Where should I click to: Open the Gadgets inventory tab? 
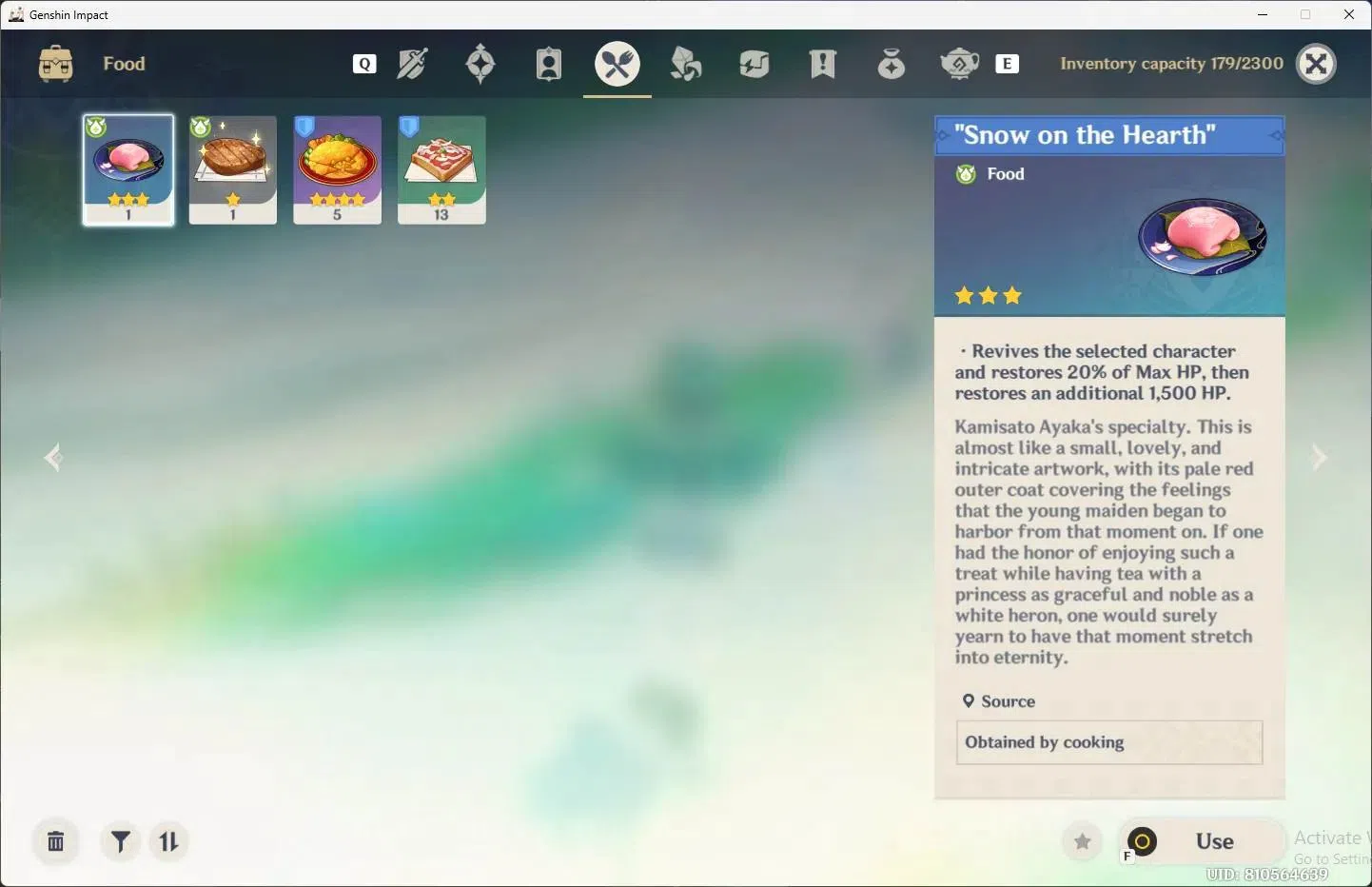tap(755, 64)
